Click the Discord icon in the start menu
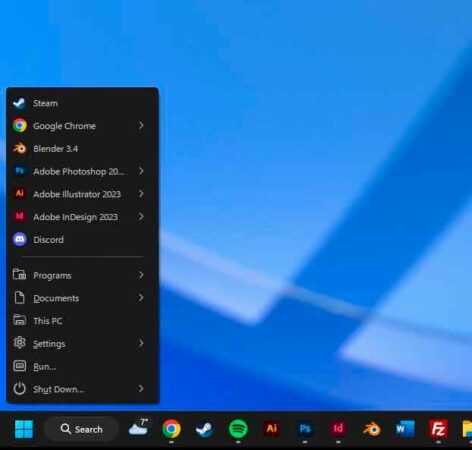The image size is (472, 450). tap(20, 239)
